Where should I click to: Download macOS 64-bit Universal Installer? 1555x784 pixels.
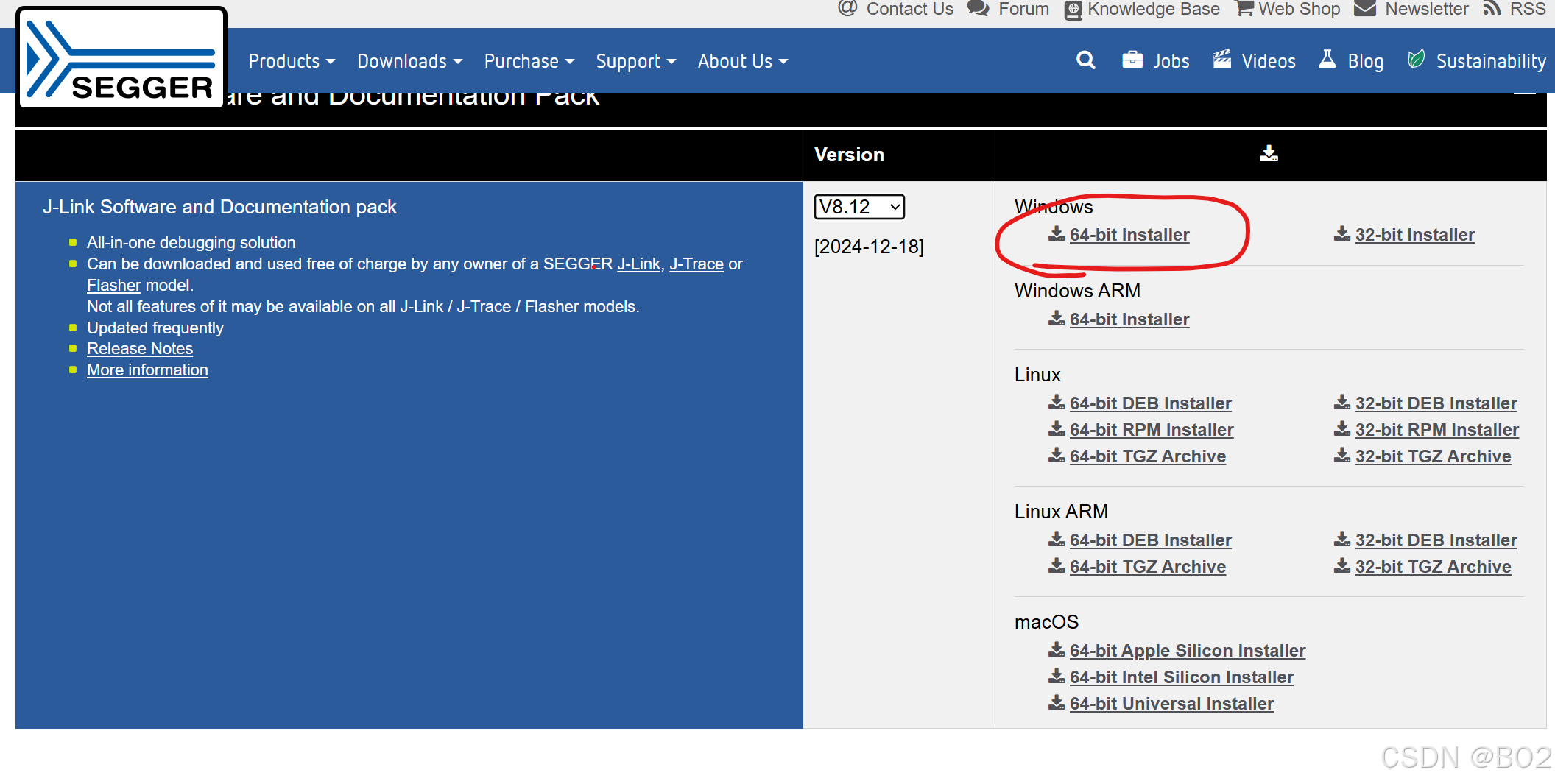(1171, 704)
